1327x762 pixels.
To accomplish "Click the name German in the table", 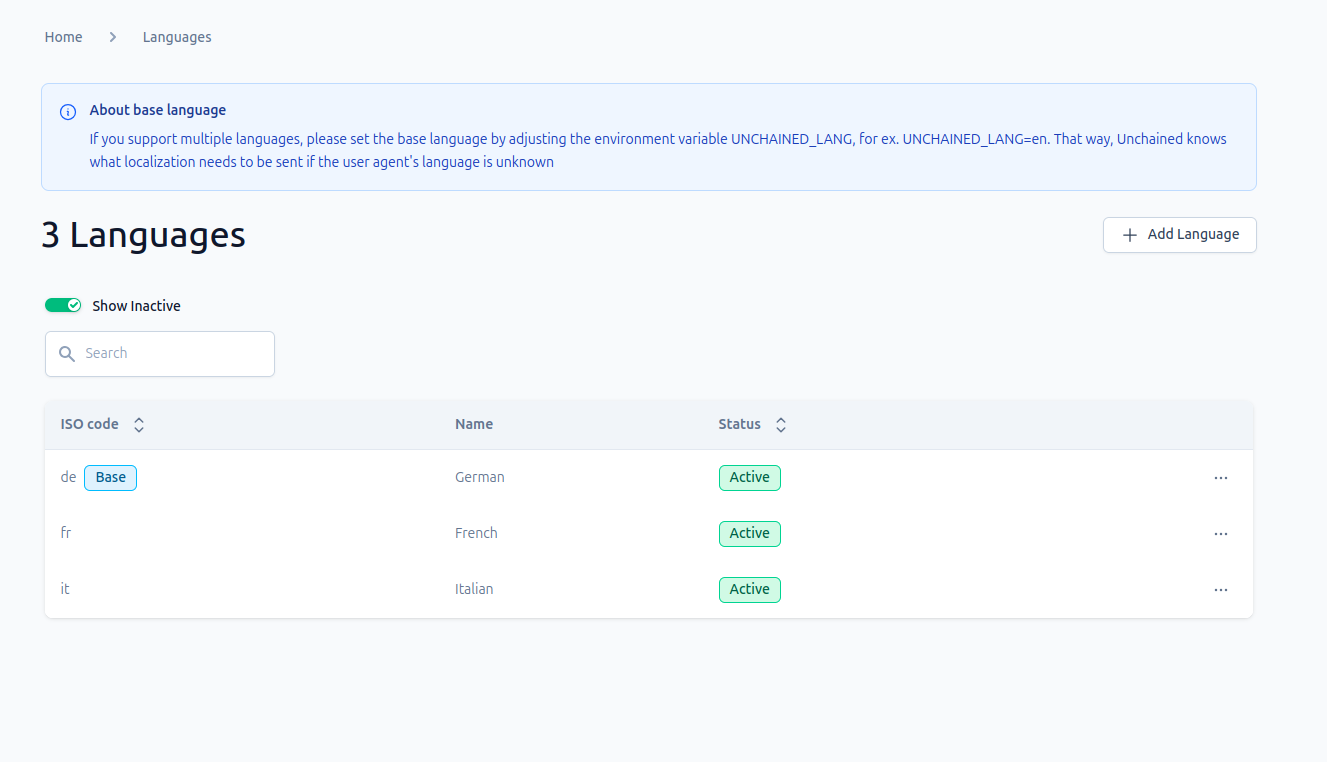I will (x=480, y=477).
